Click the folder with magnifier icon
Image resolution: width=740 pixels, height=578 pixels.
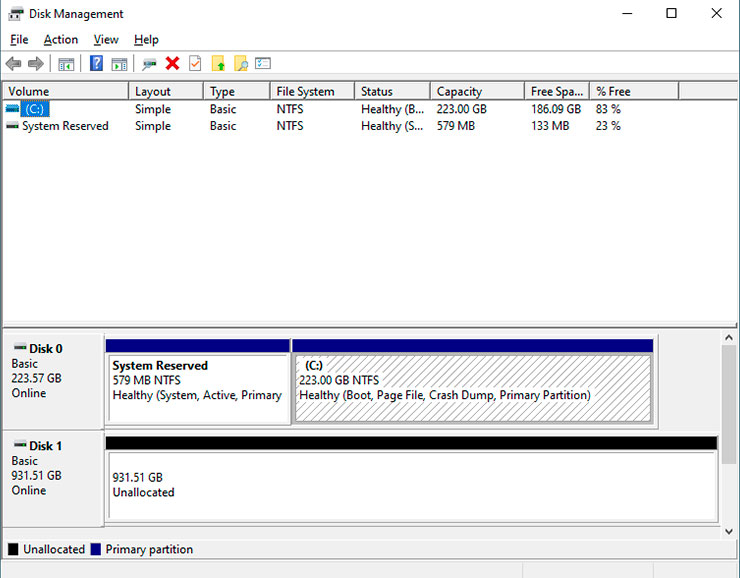pyautogui.click(x=241, y=63)
